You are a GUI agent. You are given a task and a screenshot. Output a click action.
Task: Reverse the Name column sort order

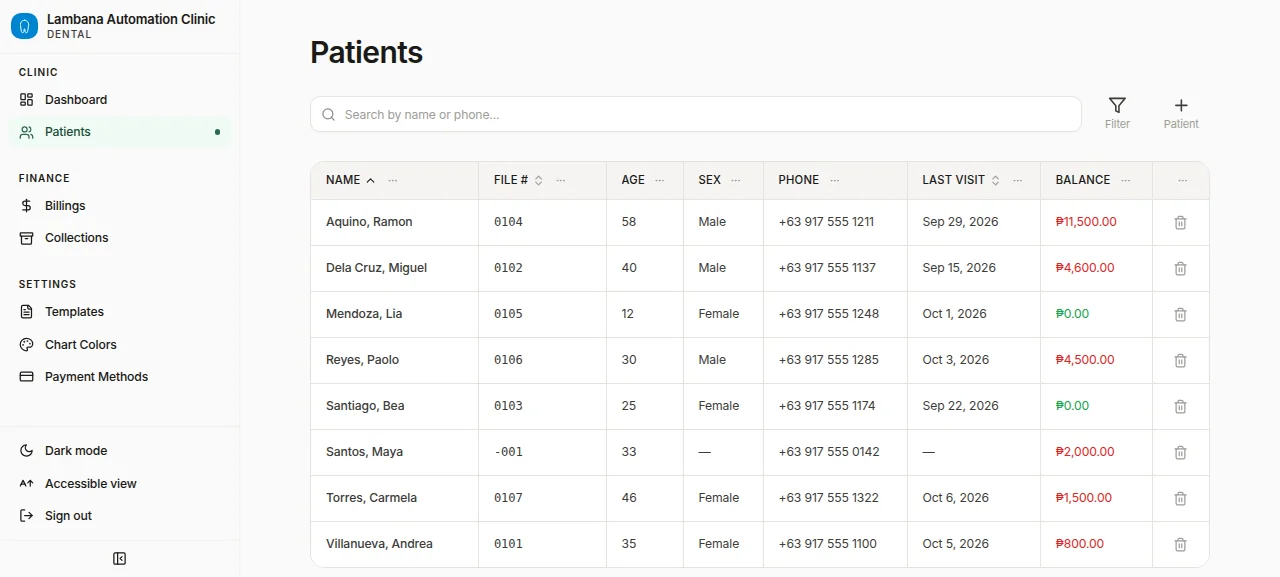[x=350, y=180]
